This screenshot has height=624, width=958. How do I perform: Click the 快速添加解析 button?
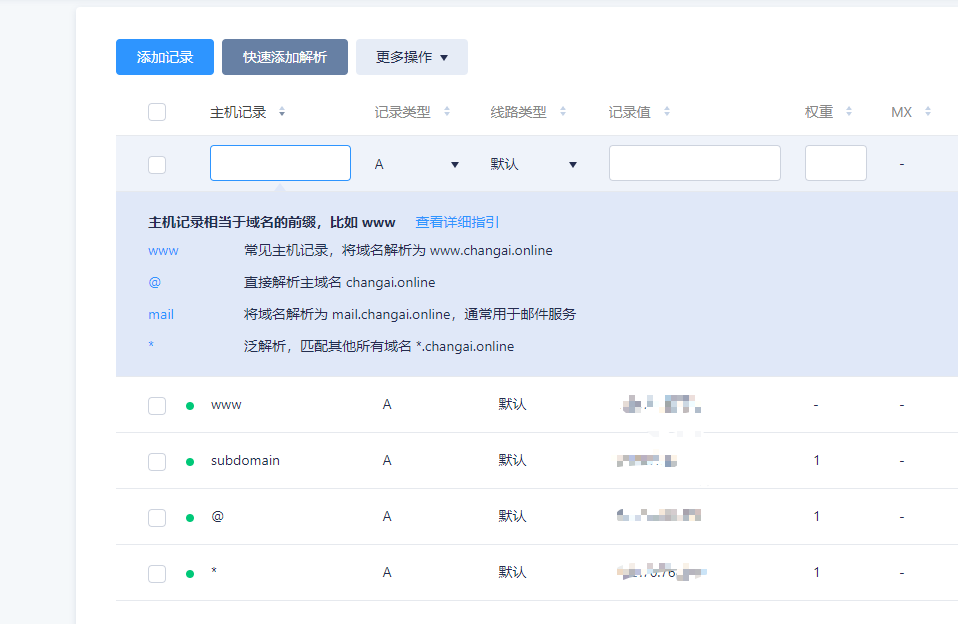(285, 57)
